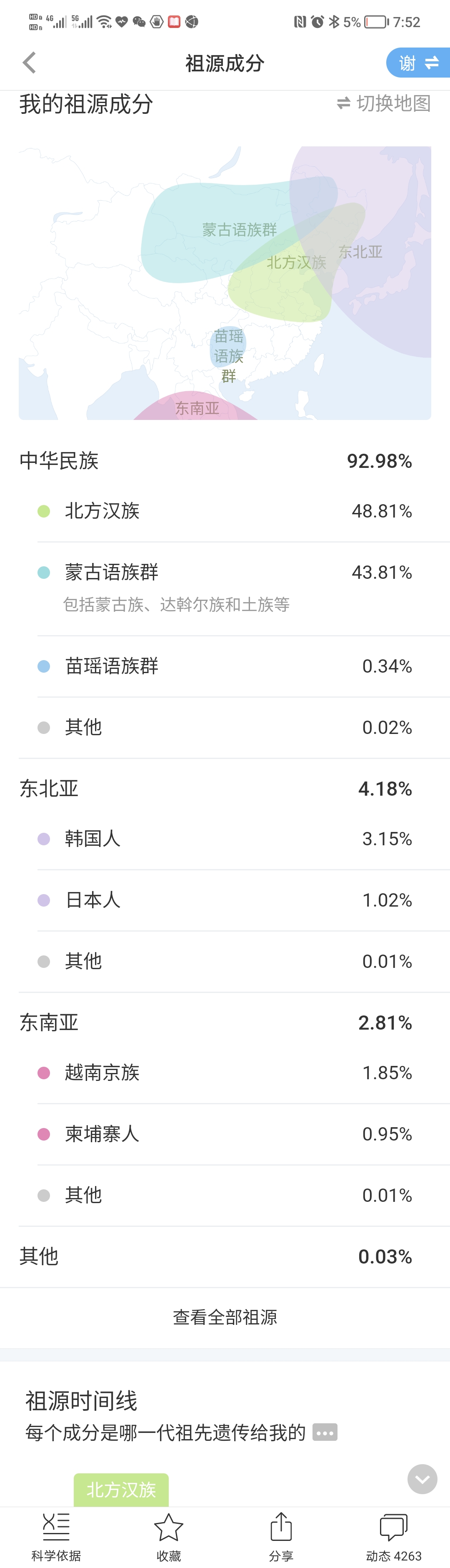Screen dimensions: 450x1568
Task: Switch user with the 谢 toggle button
Action: [418, 63]
